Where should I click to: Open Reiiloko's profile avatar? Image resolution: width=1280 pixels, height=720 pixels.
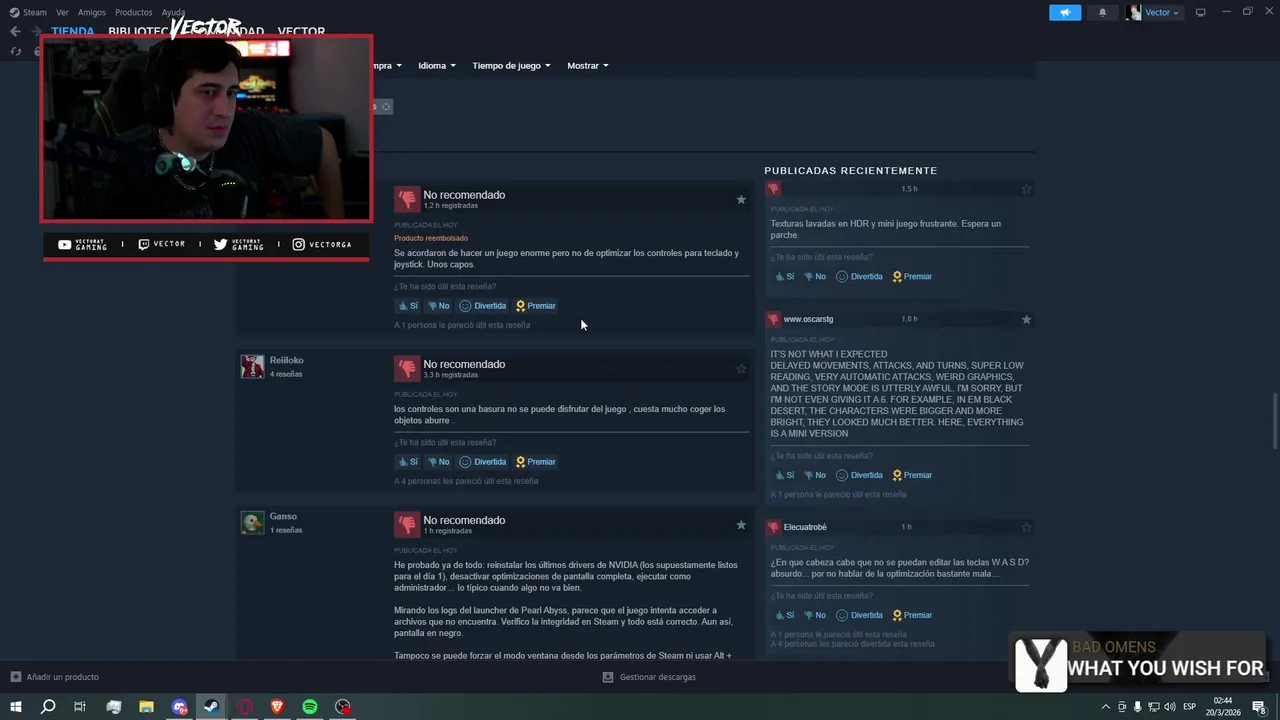(x=252, y=366)
